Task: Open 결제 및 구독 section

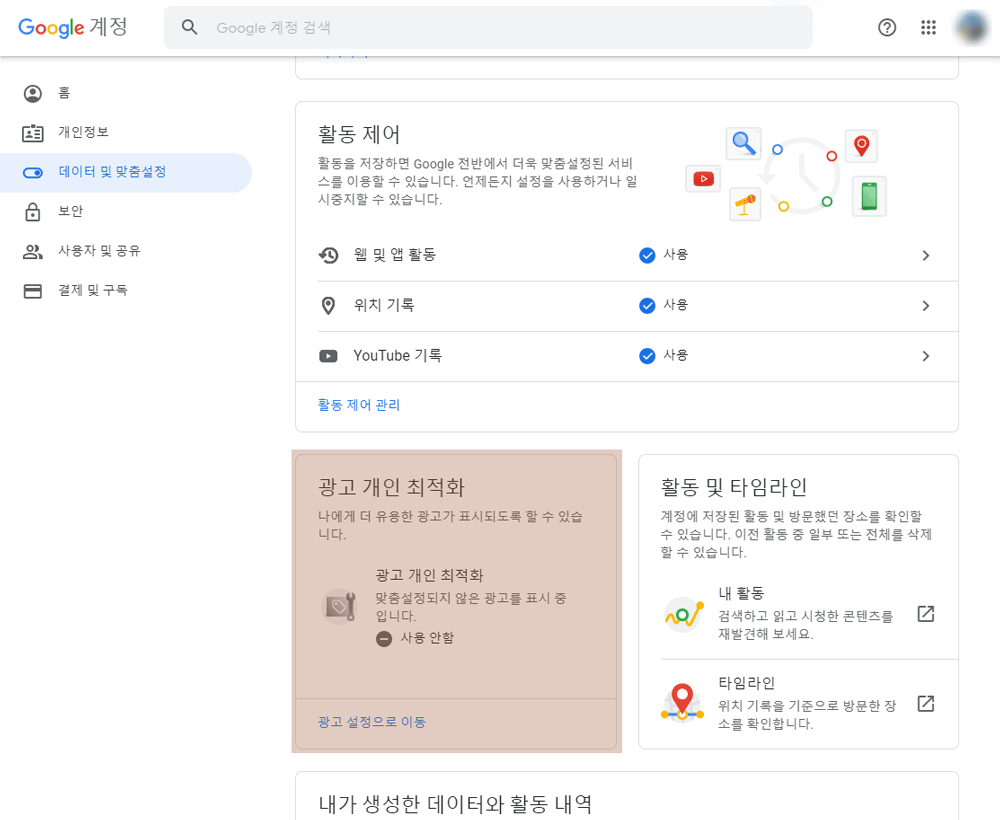Action: tap(126, 291)
